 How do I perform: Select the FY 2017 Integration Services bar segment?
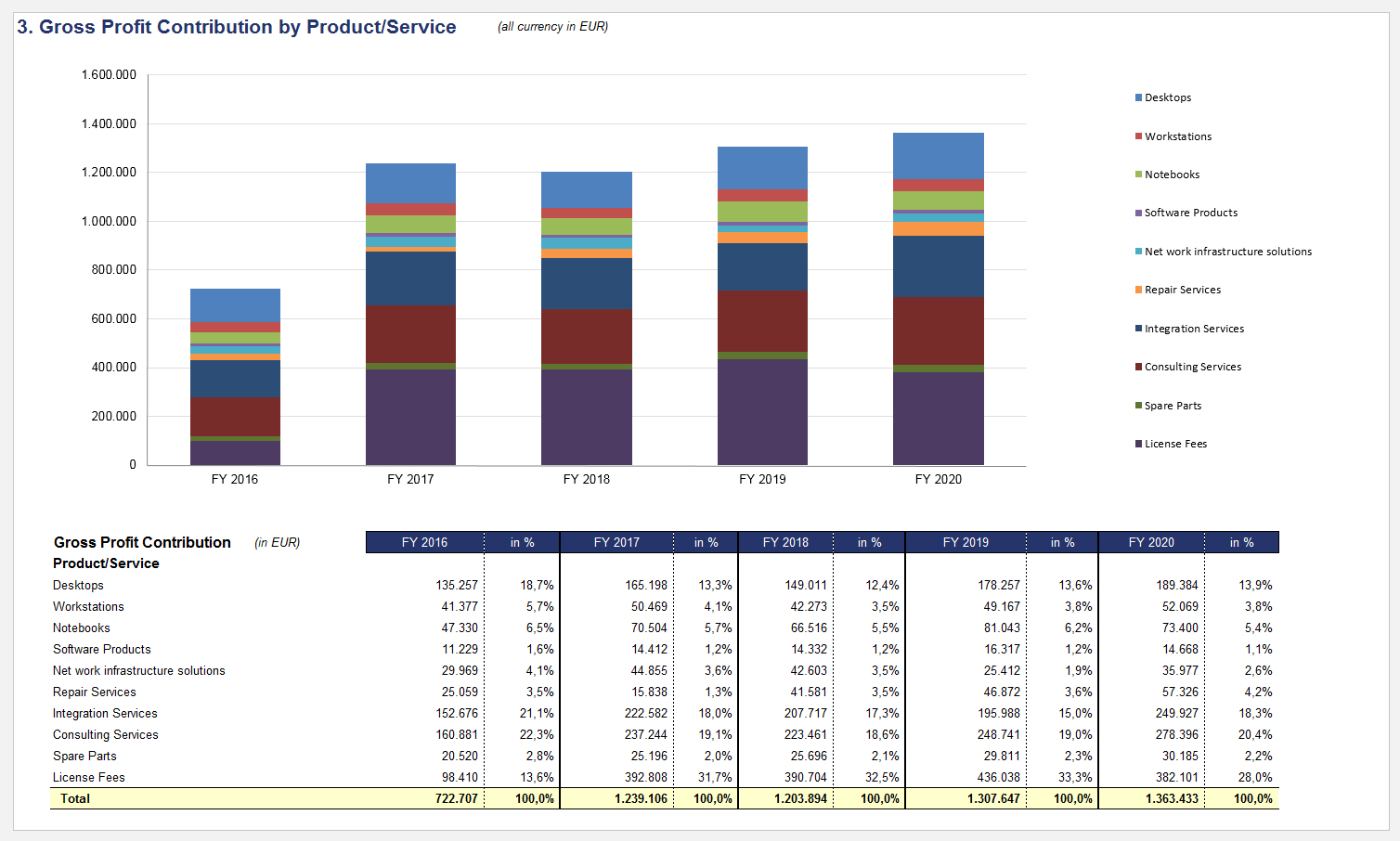coord(410,278)
